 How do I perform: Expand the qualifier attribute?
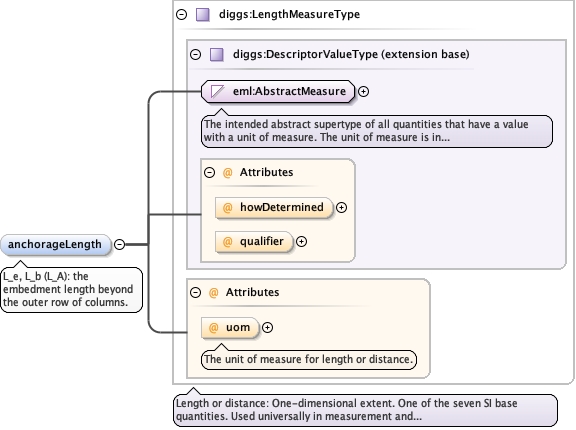coord(301,242)
